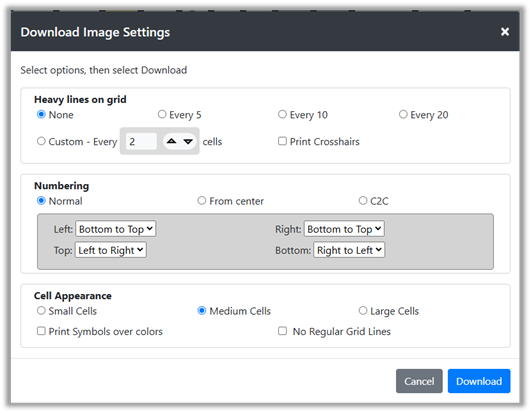The height and width of the screenshot is (413, 531).
Task: Click the Cancel button
Action: click(419, 381)
